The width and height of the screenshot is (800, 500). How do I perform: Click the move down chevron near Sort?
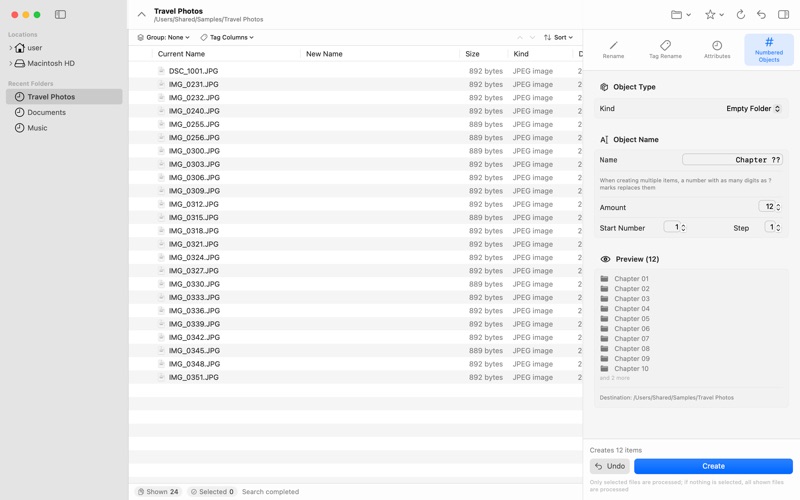click(532, 37)
